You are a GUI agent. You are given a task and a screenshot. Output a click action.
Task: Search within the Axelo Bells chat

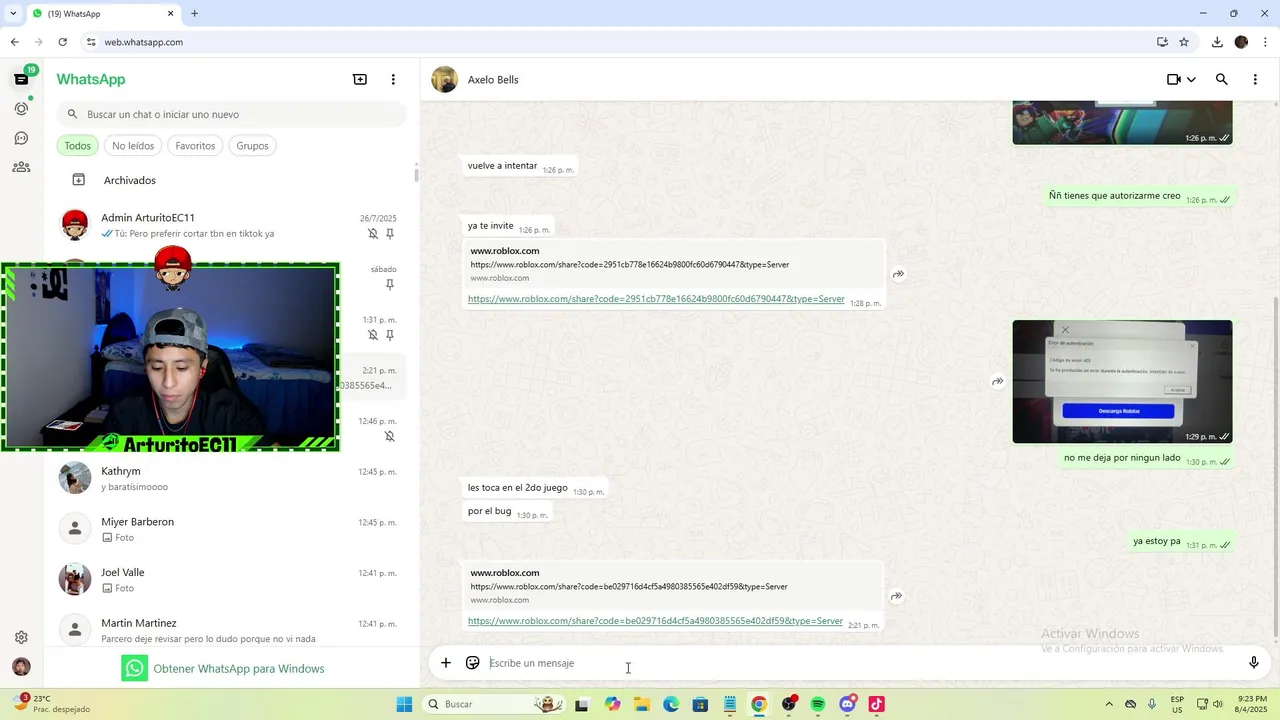coord(1221,79)
